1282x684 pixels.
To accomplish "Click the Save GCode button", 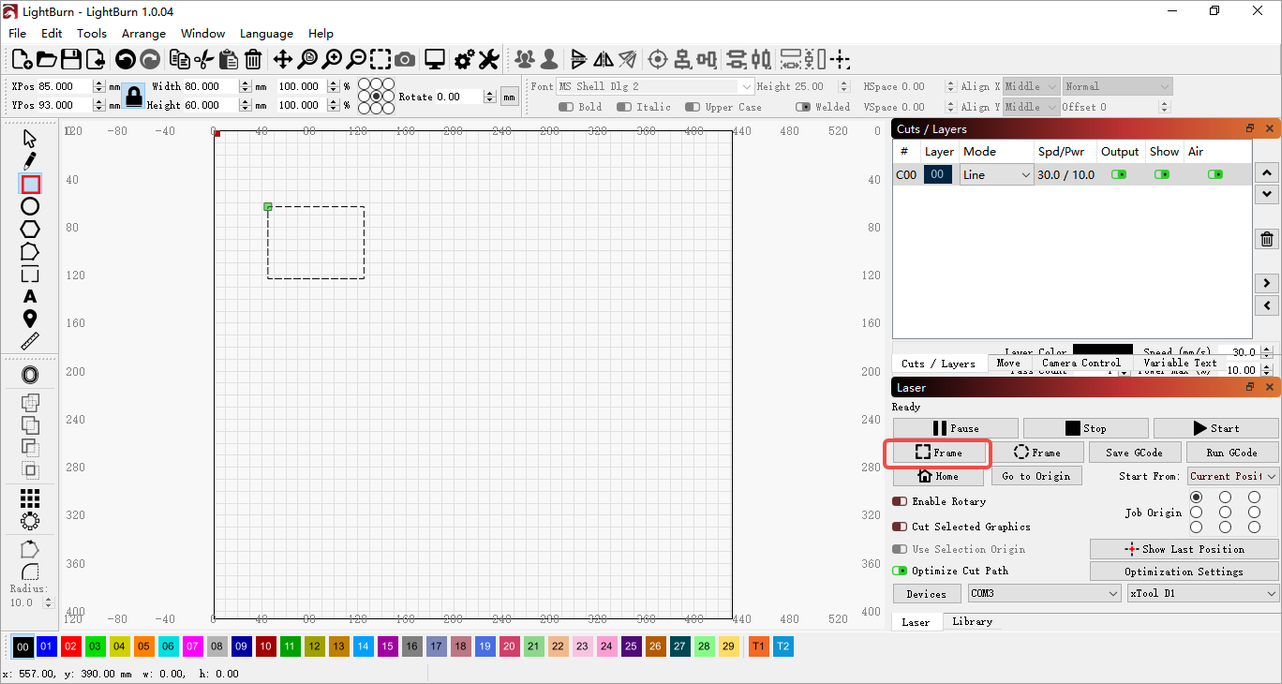I will 1134,452.
